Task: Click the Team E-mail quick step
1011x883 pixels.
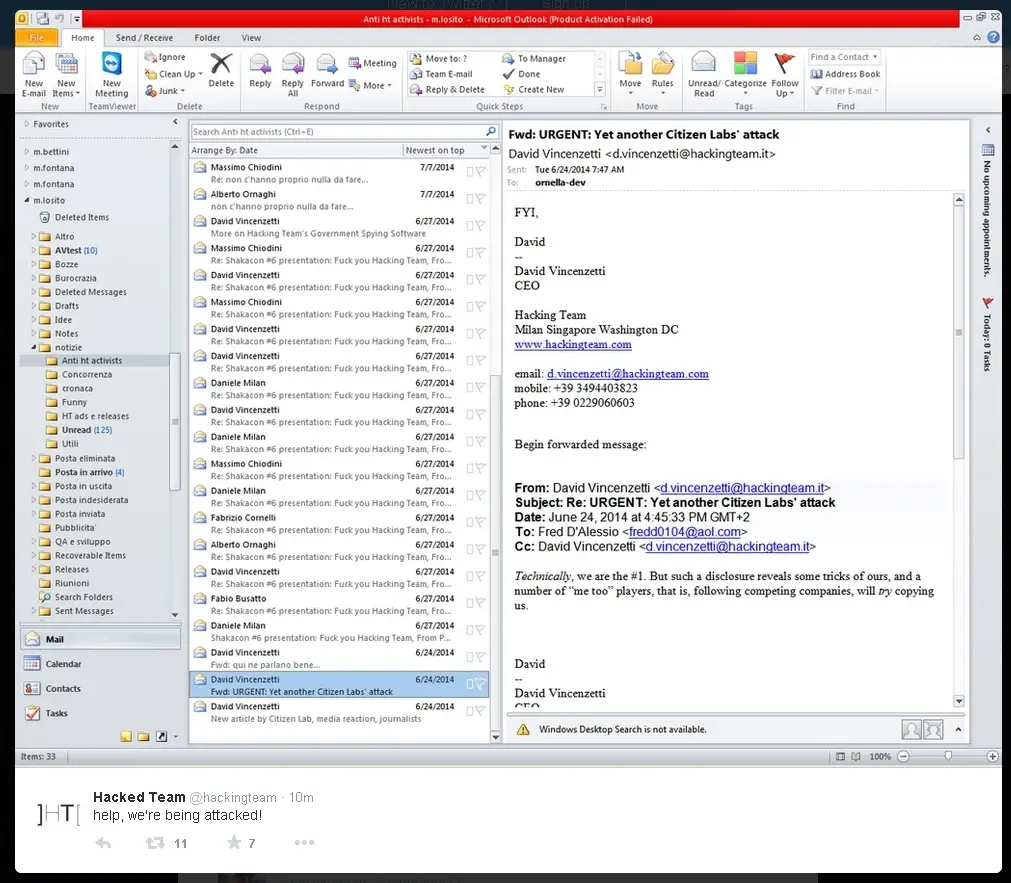Action: click(x=441, y=74)
